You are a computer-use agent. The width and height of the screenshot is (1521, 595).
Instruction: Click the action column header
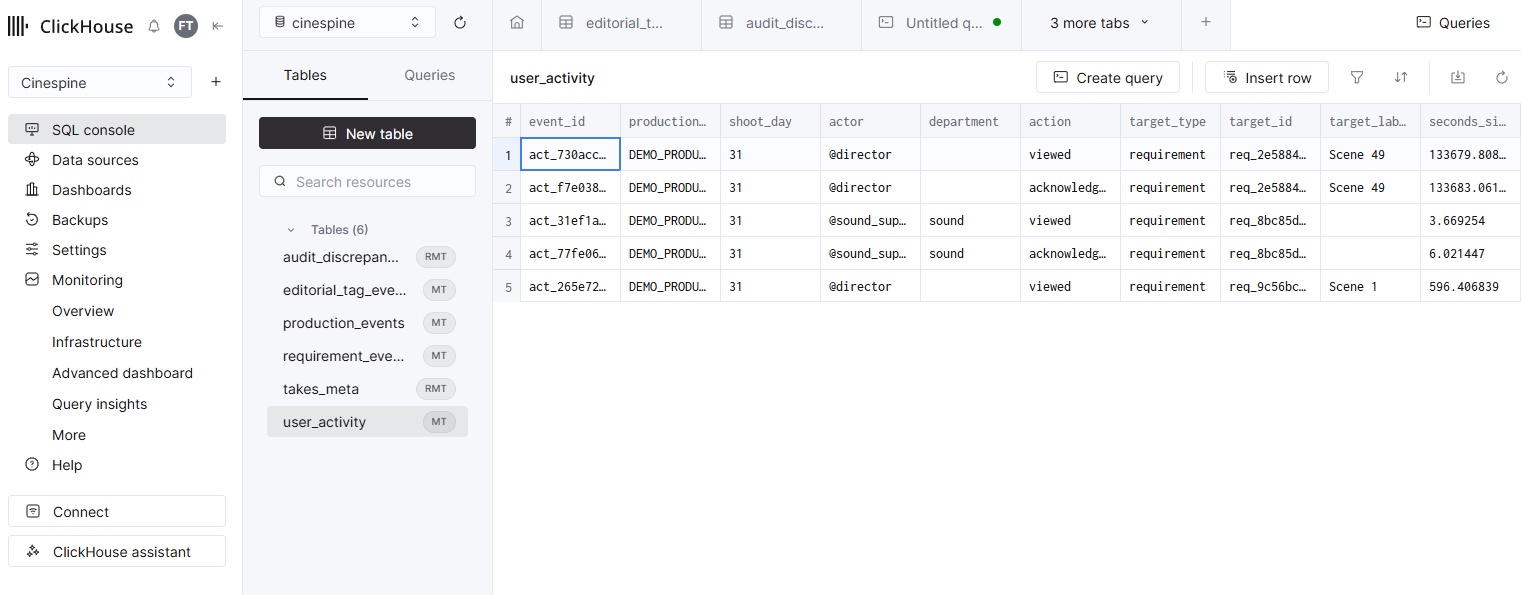[x=1070, y=121]
